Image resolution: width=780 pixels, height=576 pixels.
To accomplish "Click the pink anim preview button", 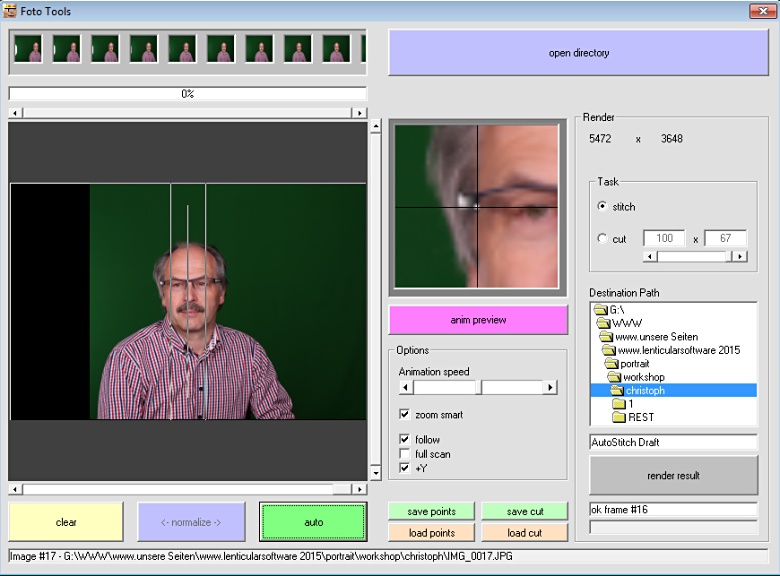I will click(x=478, y=320).
